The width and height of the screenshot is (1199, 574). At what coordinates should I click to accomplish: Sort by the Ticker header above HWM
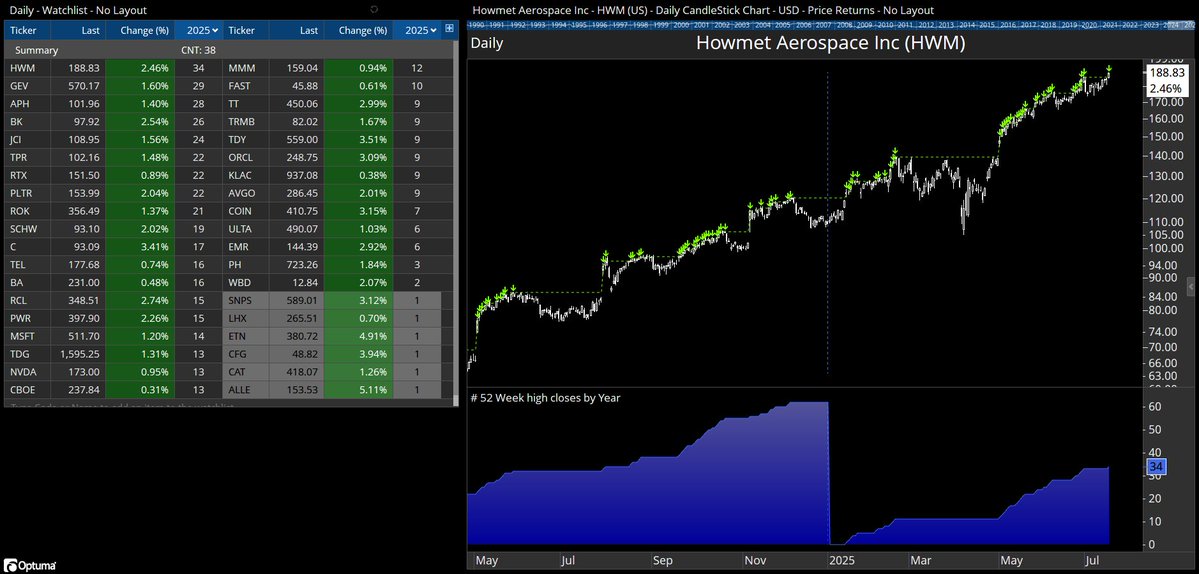coord(28,30)
